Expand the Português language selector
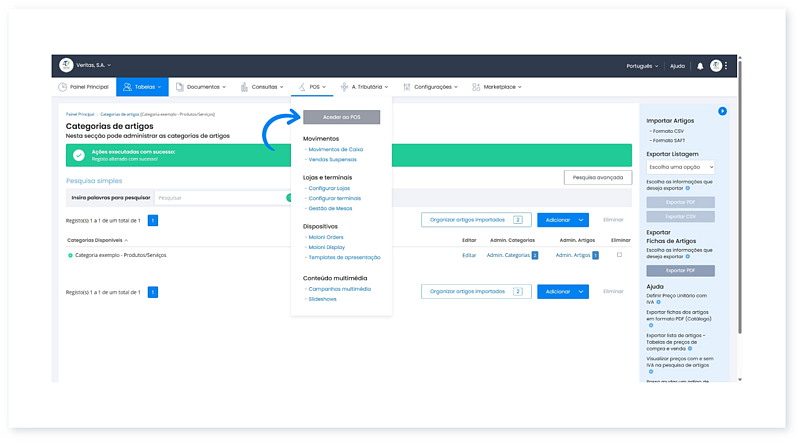Screen dimensions: 800x442 click(x=639, y=66)
